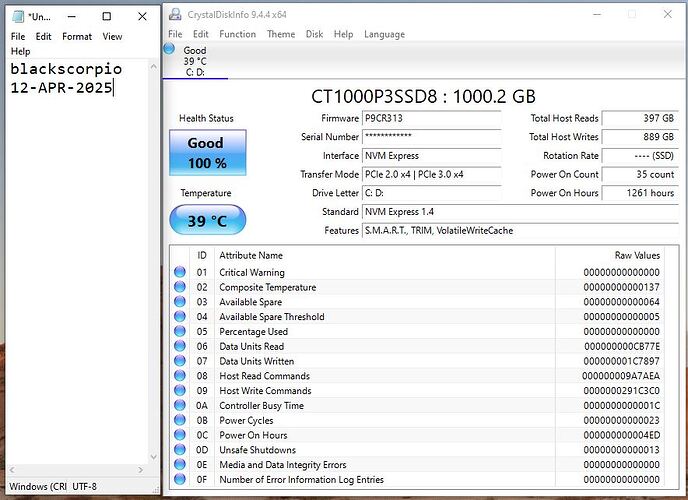
Task: Click status orb for Controller Busy Time
Action: (180, 405)
